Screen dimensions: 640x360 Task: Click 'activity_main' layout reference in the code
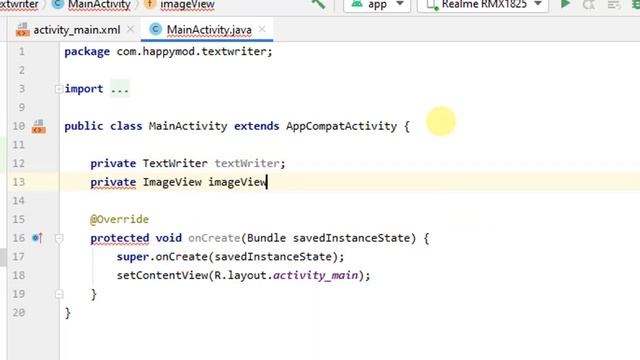tap(316, 276)
